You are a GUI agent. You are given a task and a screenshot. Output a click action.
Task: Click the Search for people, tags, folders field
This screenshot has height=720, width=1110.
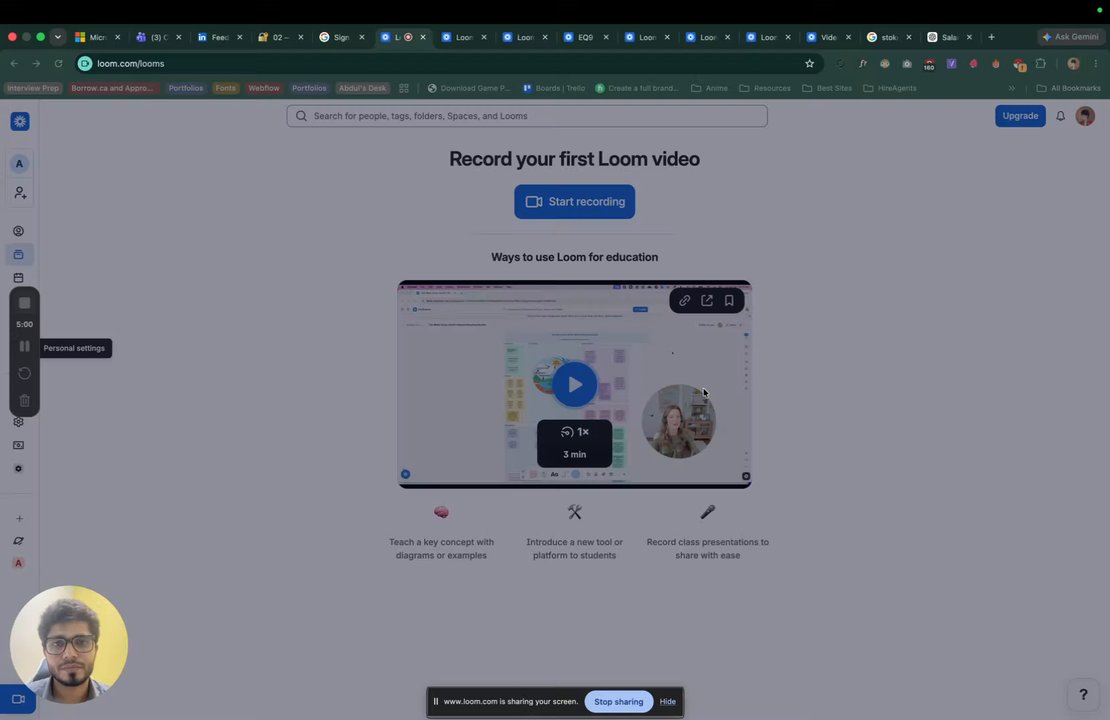point(527,116)
